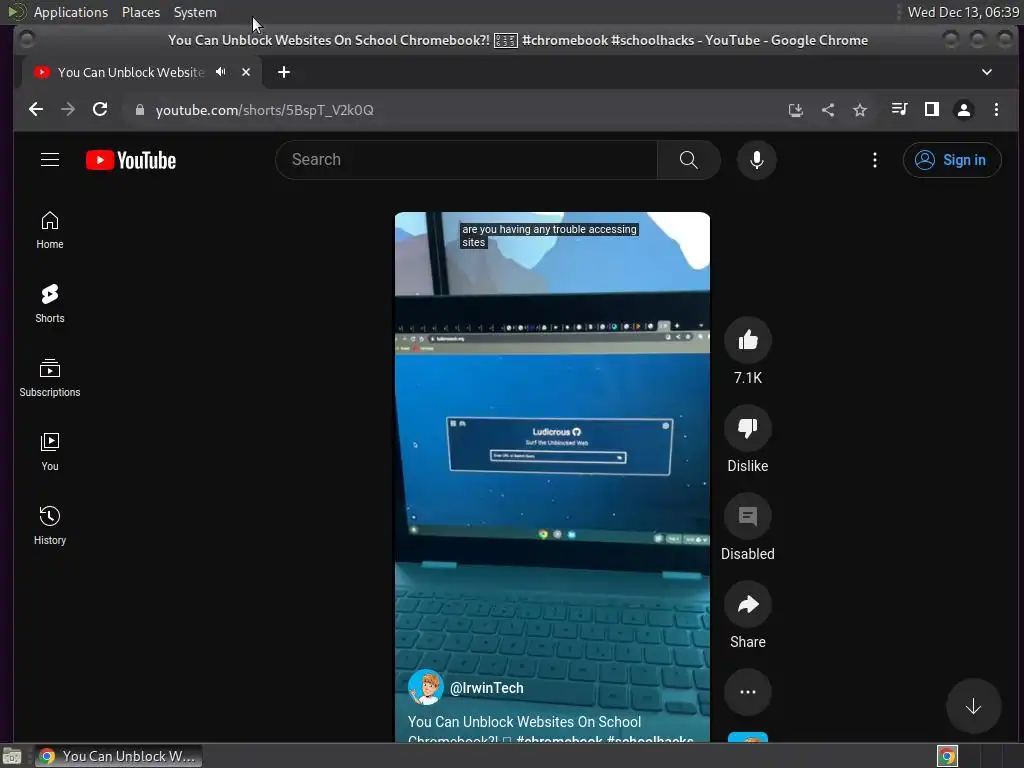This screenshot has height=768, width=1024.
Task: Toggle Chrome side panel
Action: (932, 110)
